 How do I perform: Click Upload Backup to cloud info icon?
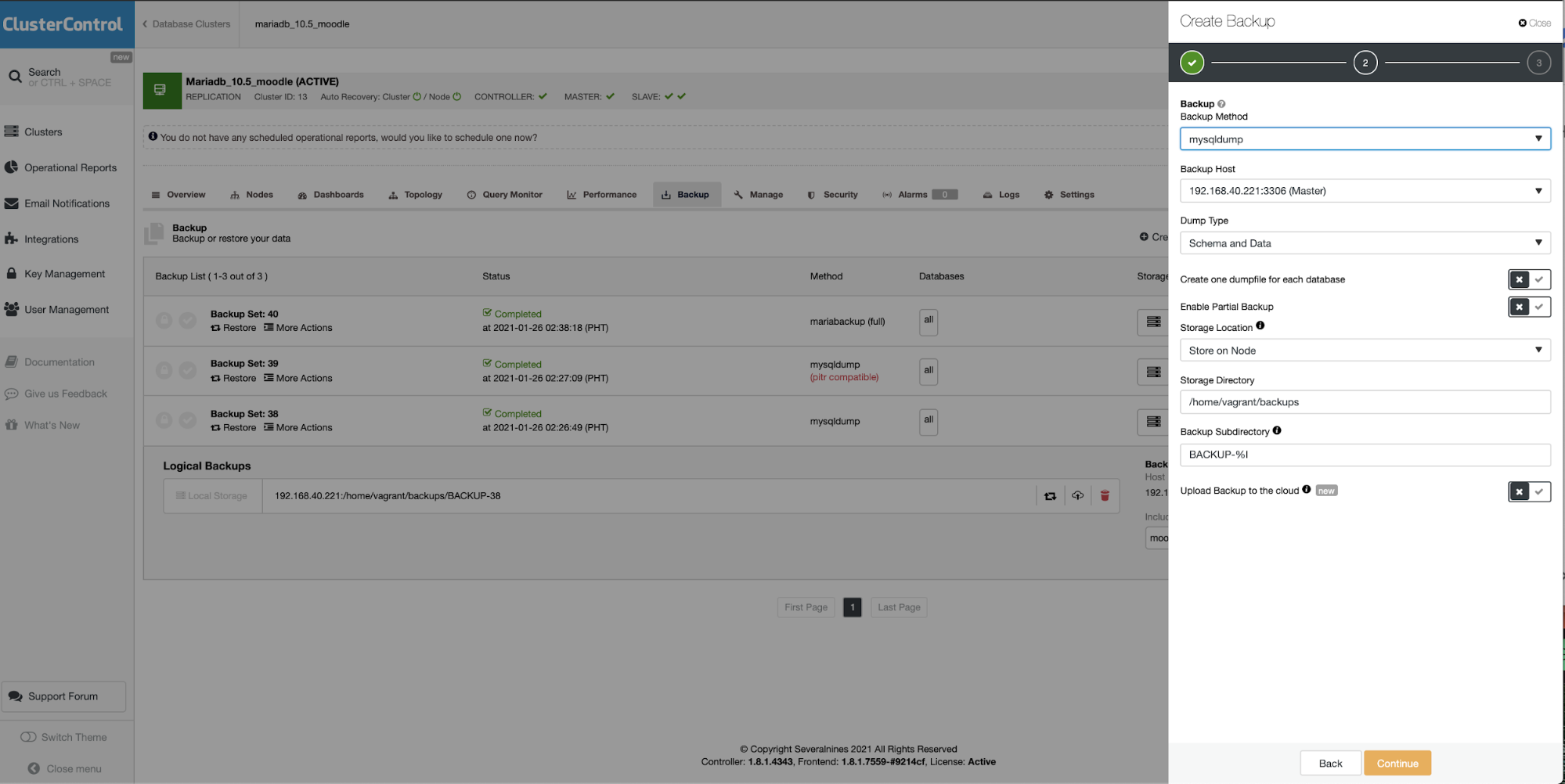click(x=1306, y=490)
